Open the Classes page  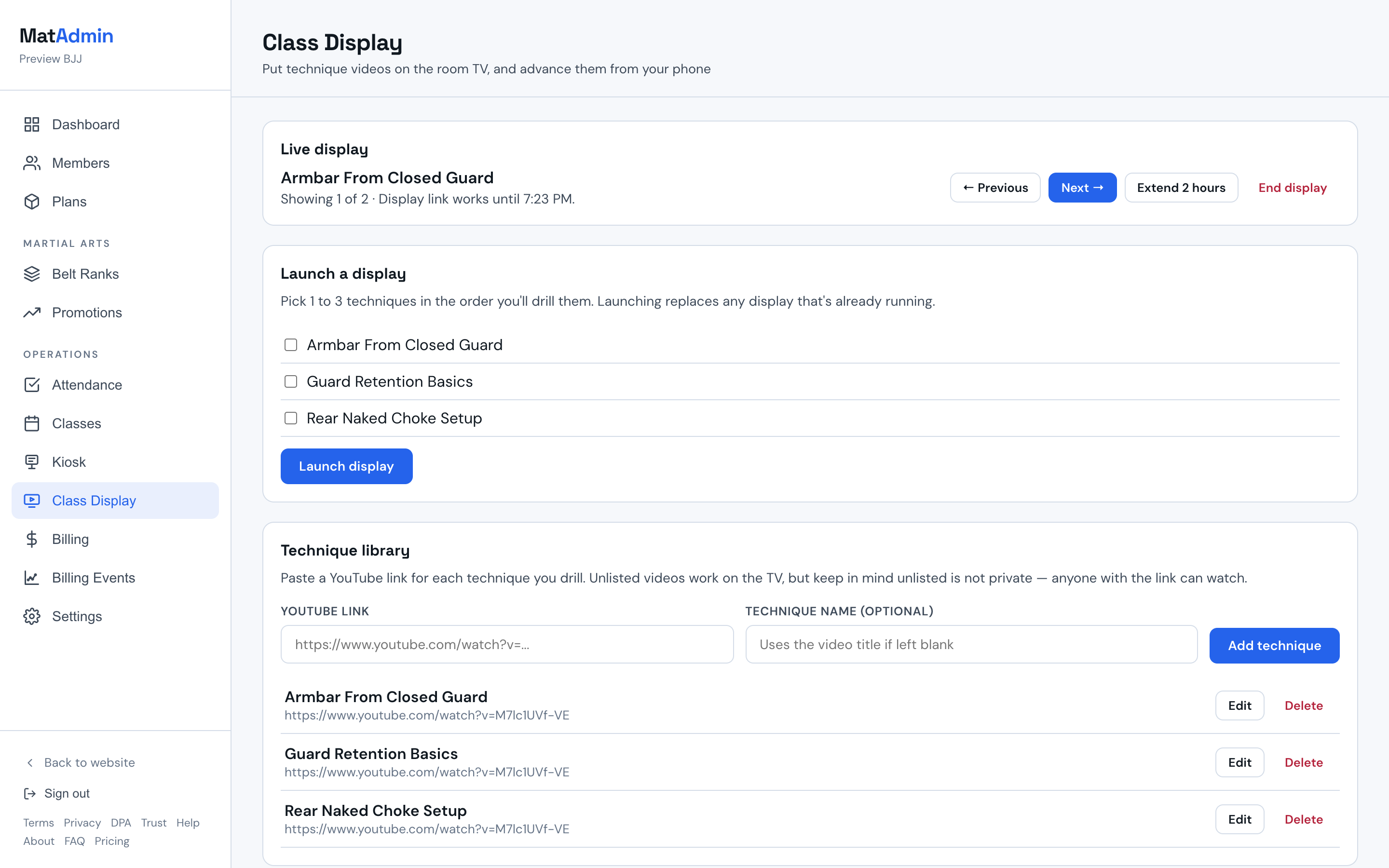pyautogui.click(x=115, y=423)
